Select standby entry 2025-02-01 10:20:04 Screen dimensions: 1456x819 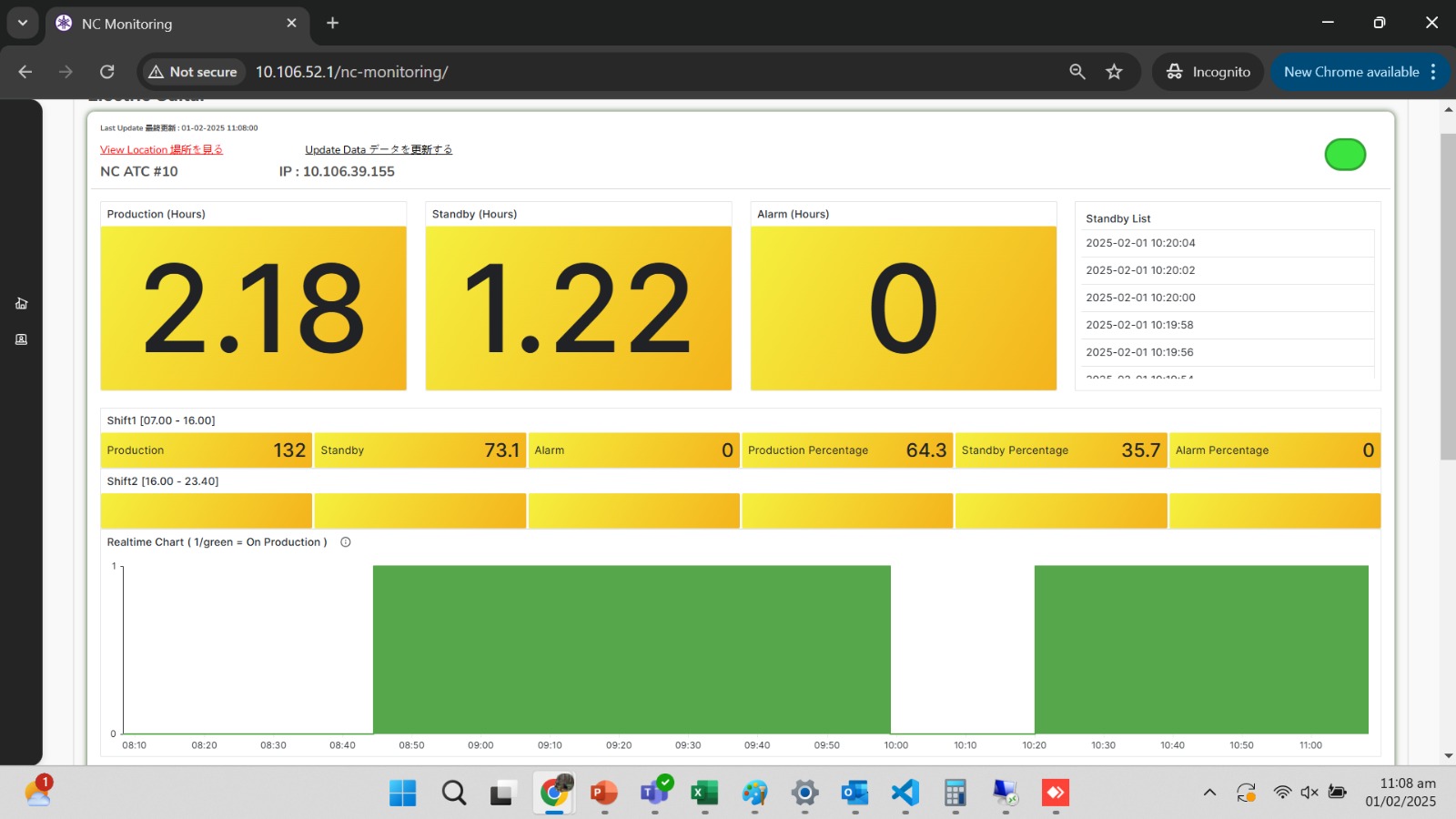[1140, 243]
